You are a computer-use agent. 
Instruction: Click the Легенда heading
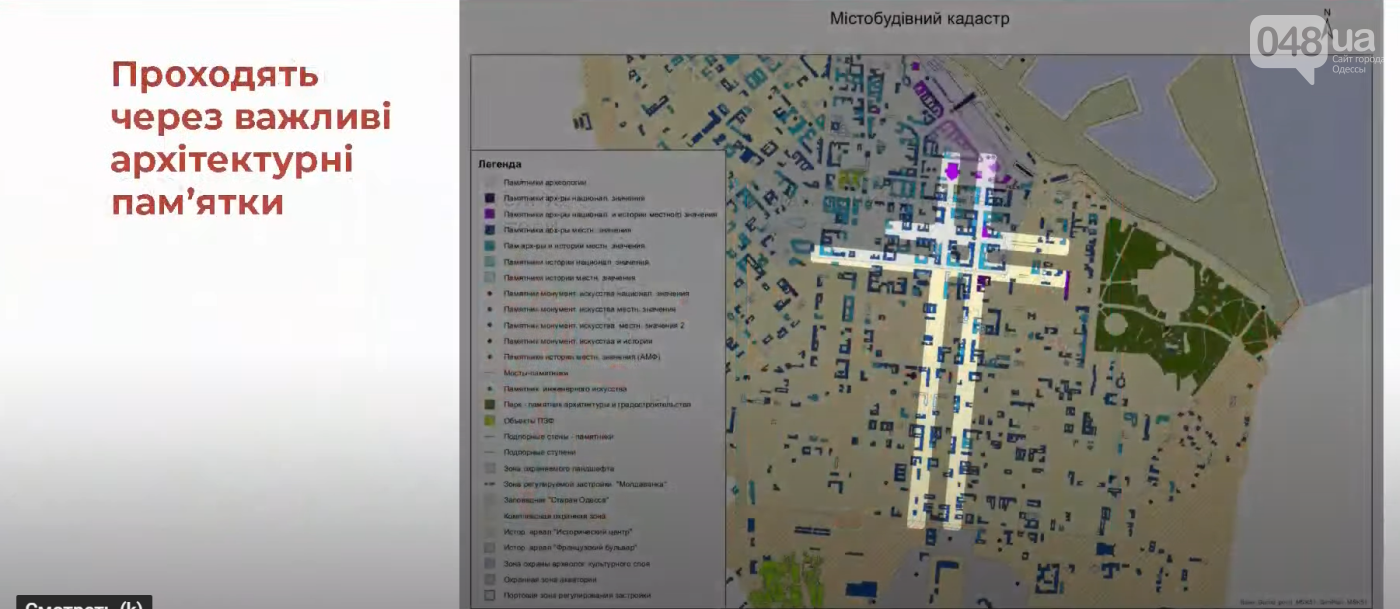[499, 163]
